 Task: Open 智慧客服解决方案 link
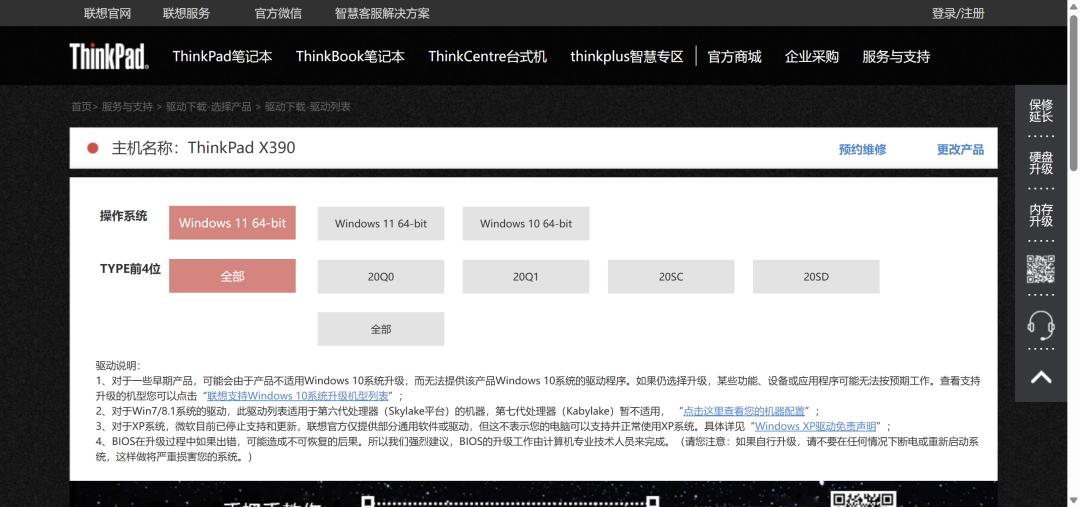pos(382,13)
